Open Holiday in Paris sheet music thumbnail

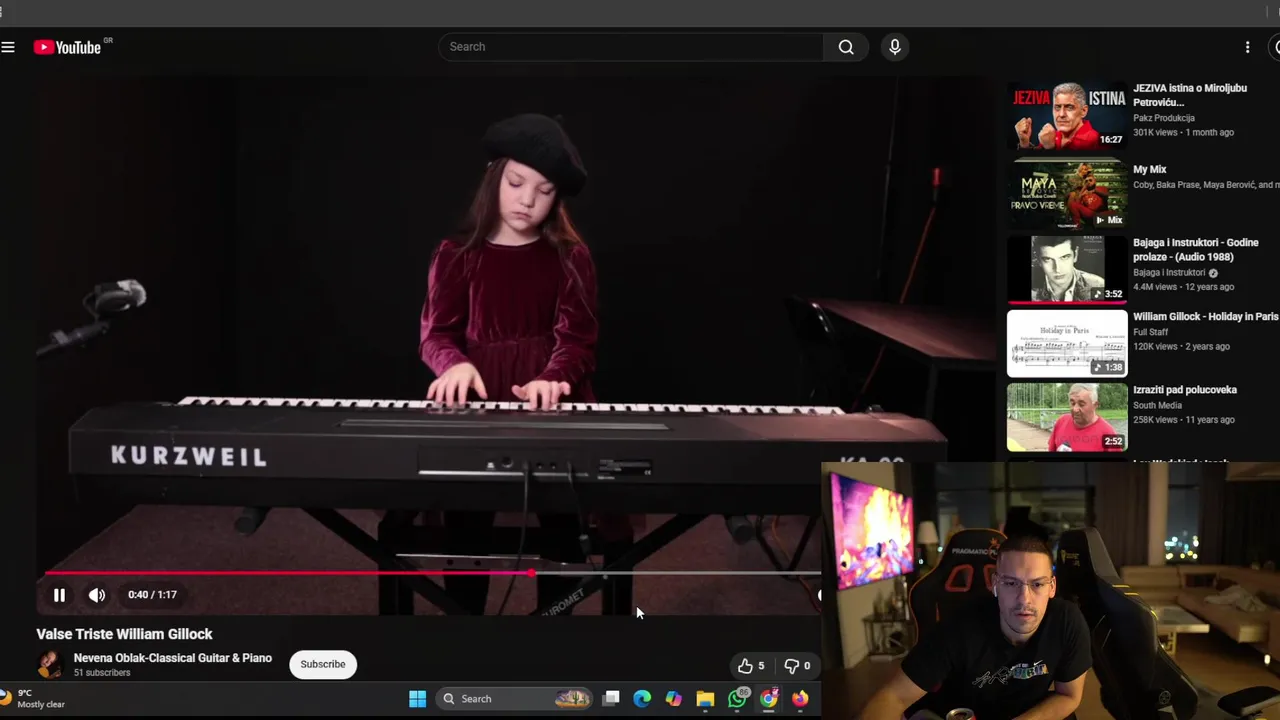[1067, 343]
